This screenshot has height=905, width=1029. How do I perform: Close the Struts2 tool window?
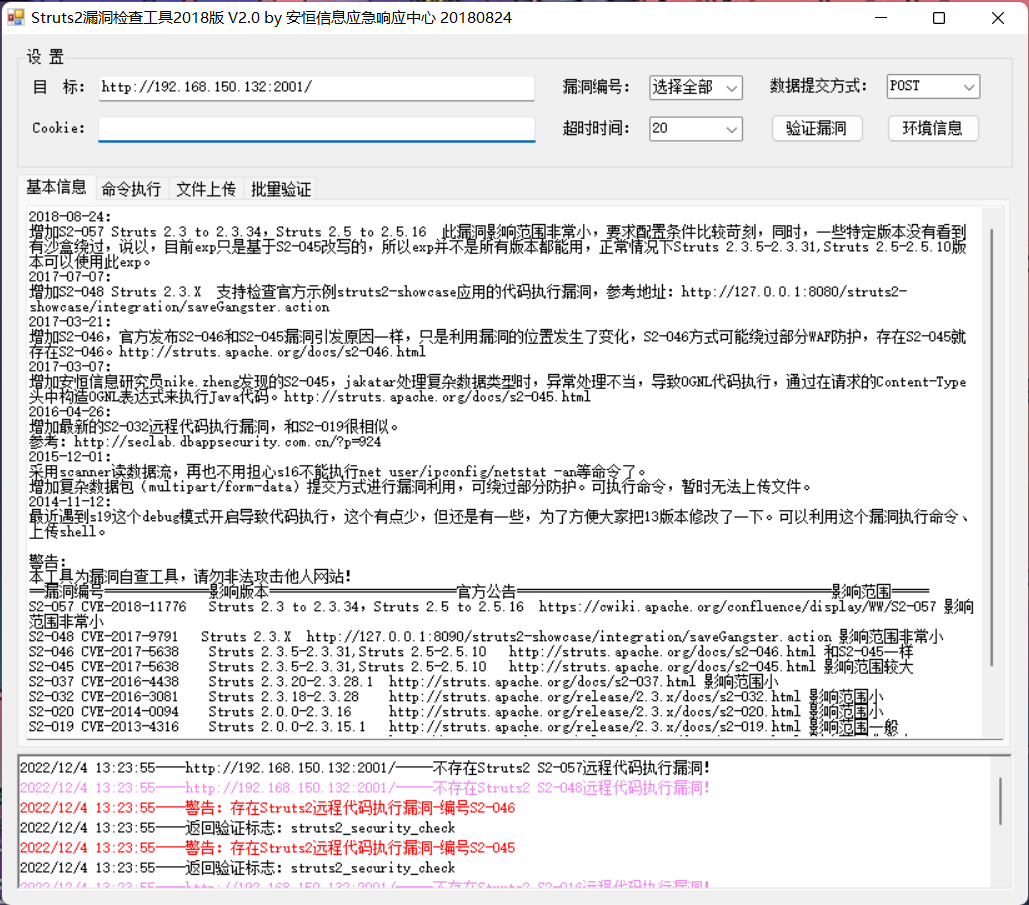point(998,18)
